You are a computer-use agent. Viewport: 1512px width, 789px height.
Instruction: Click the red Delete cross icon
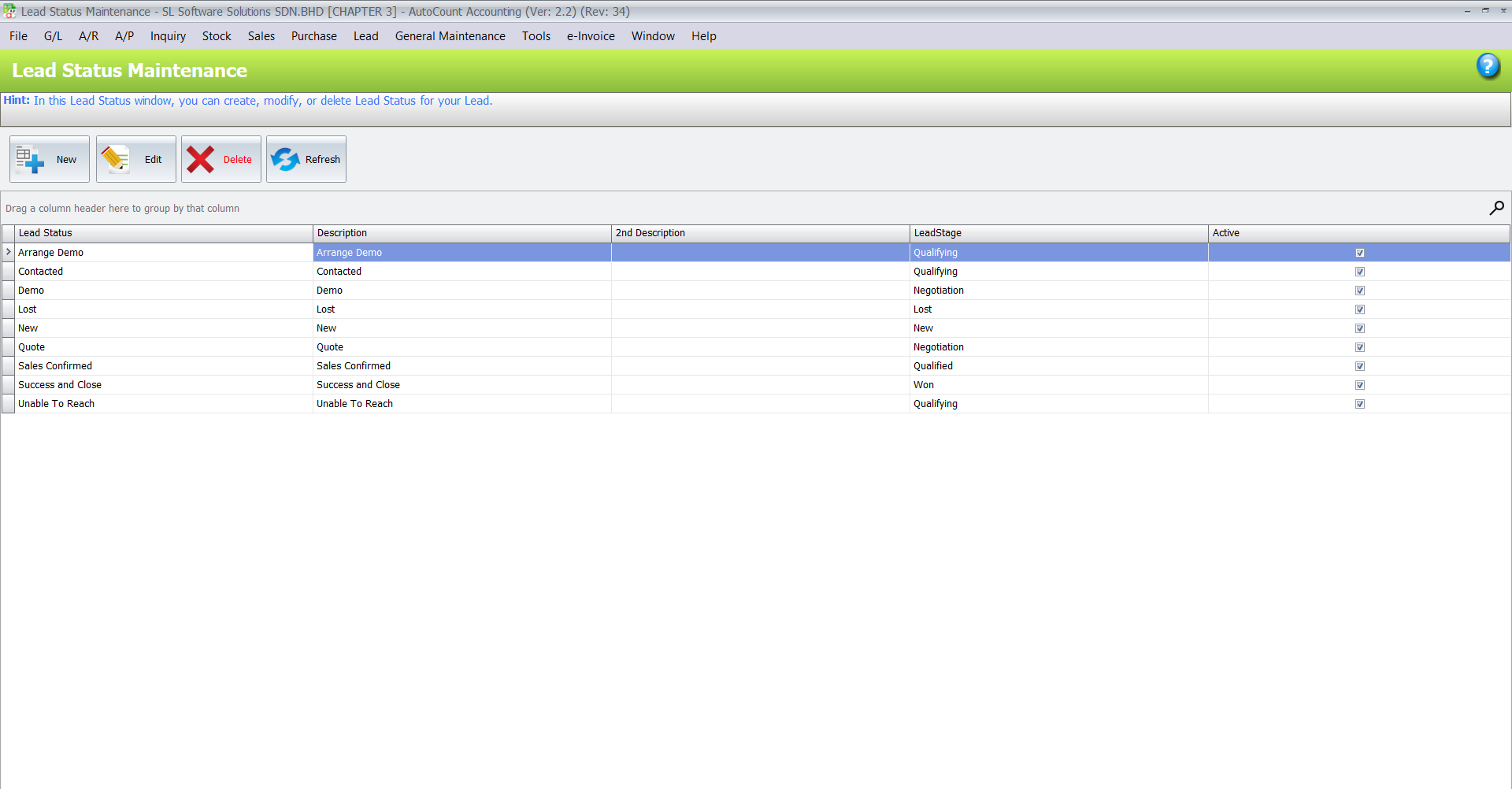pos(202,157)
